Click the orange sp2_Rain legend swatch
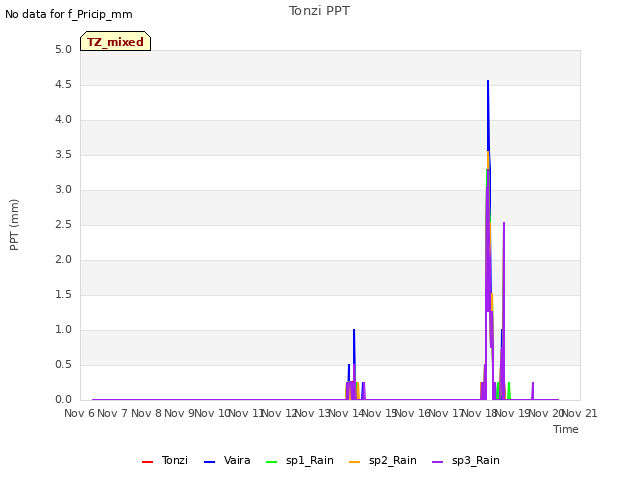The width and height of the screenshot is (640, 480). tap(355, 462)
